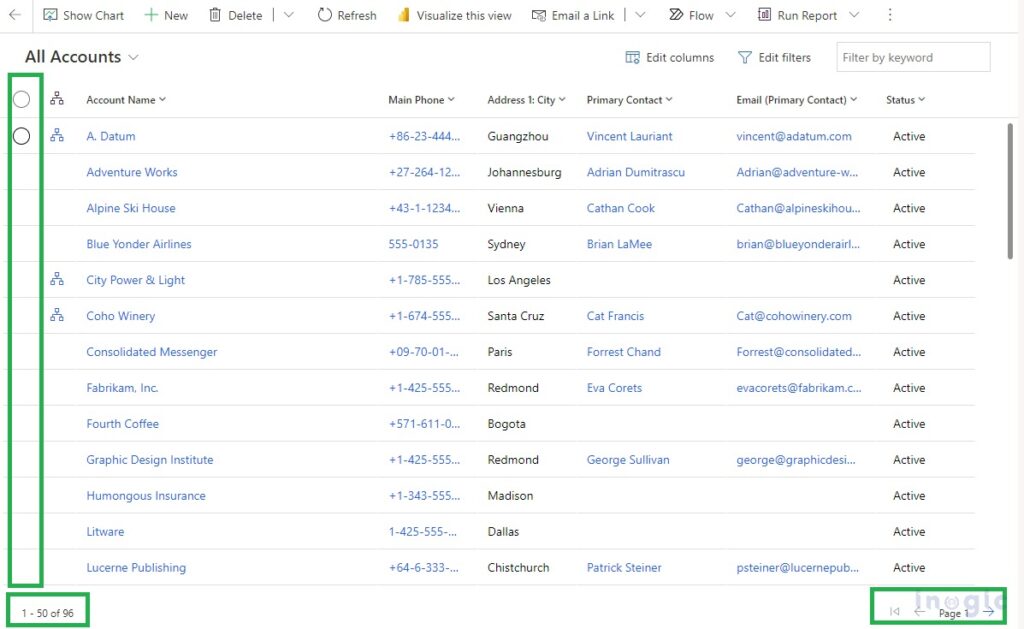Open the Run Report dropdown arrow

pyautogui.click(x=854, y=15)
